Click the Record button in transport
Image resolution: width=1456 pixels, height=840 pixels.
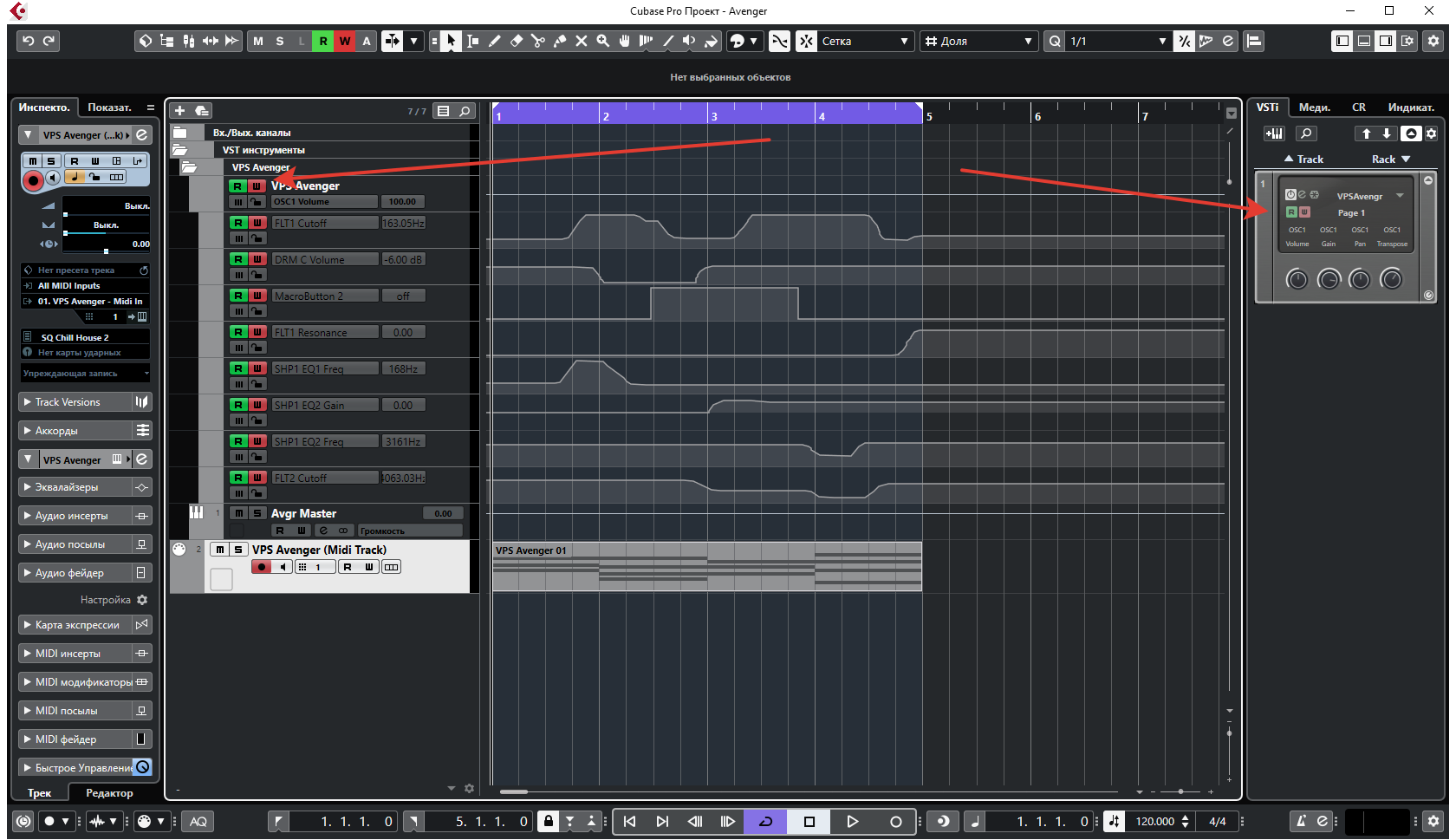(895, 821)
